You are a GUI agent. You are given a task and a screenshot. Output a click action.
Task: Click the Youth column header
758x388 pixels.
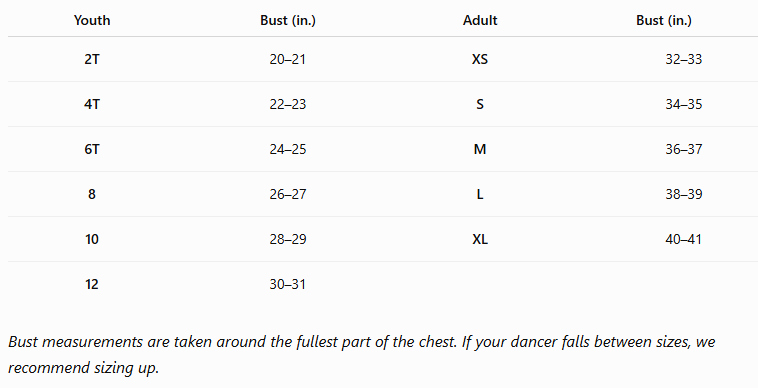(x=92, y=20)
